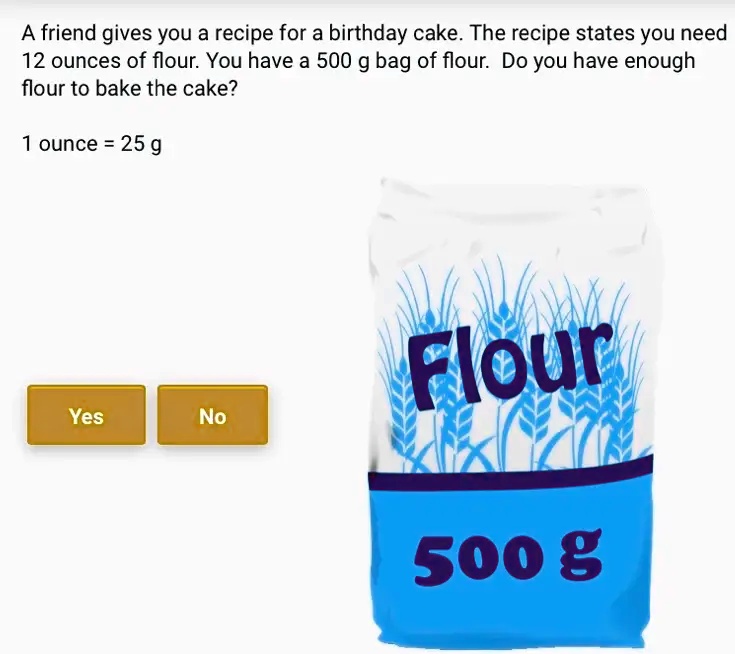Answer Yes to the flour question

86,415
